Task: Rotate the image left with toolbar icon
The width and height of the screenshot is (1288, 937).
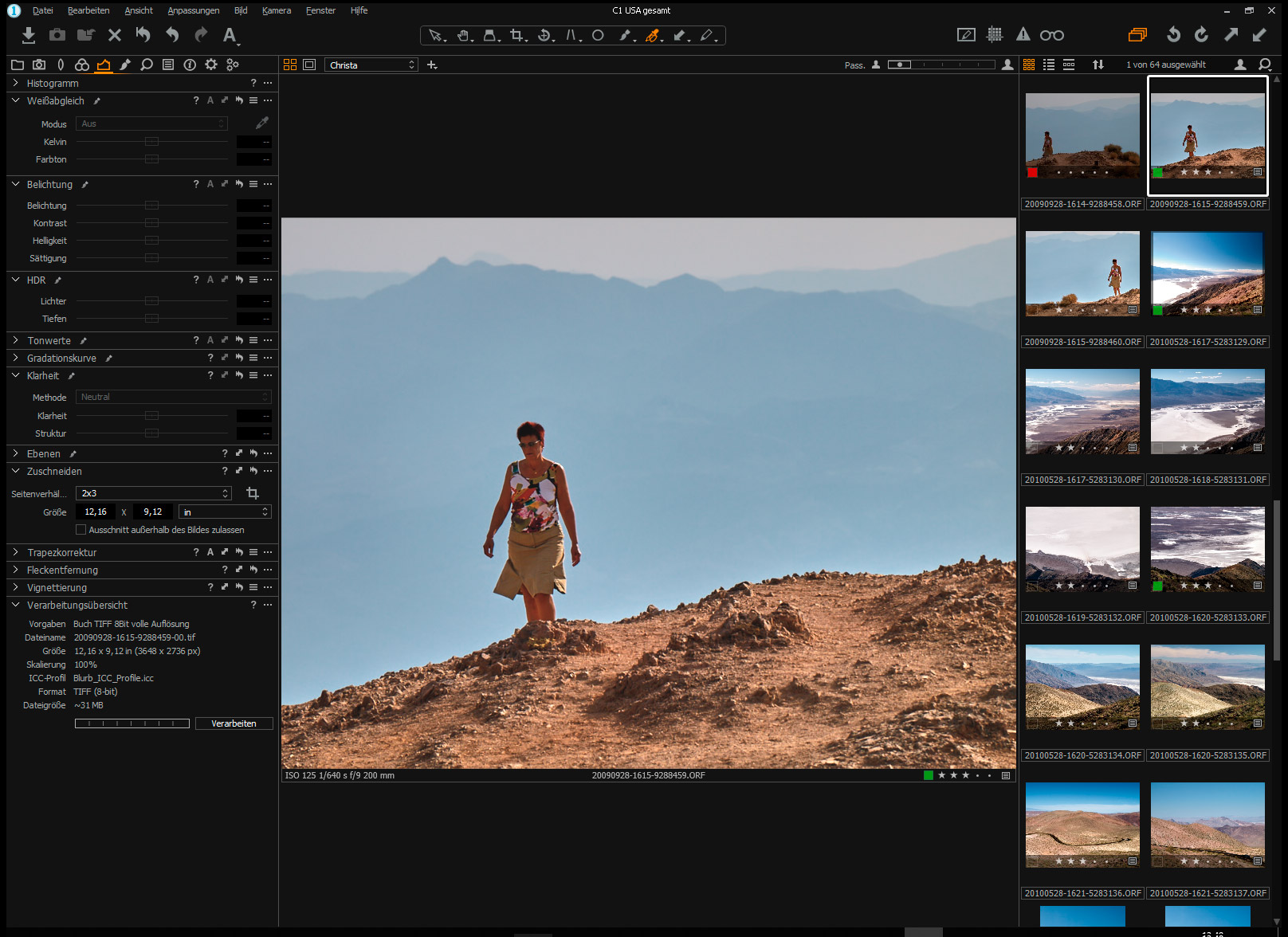Action: tap(1173, 34)
